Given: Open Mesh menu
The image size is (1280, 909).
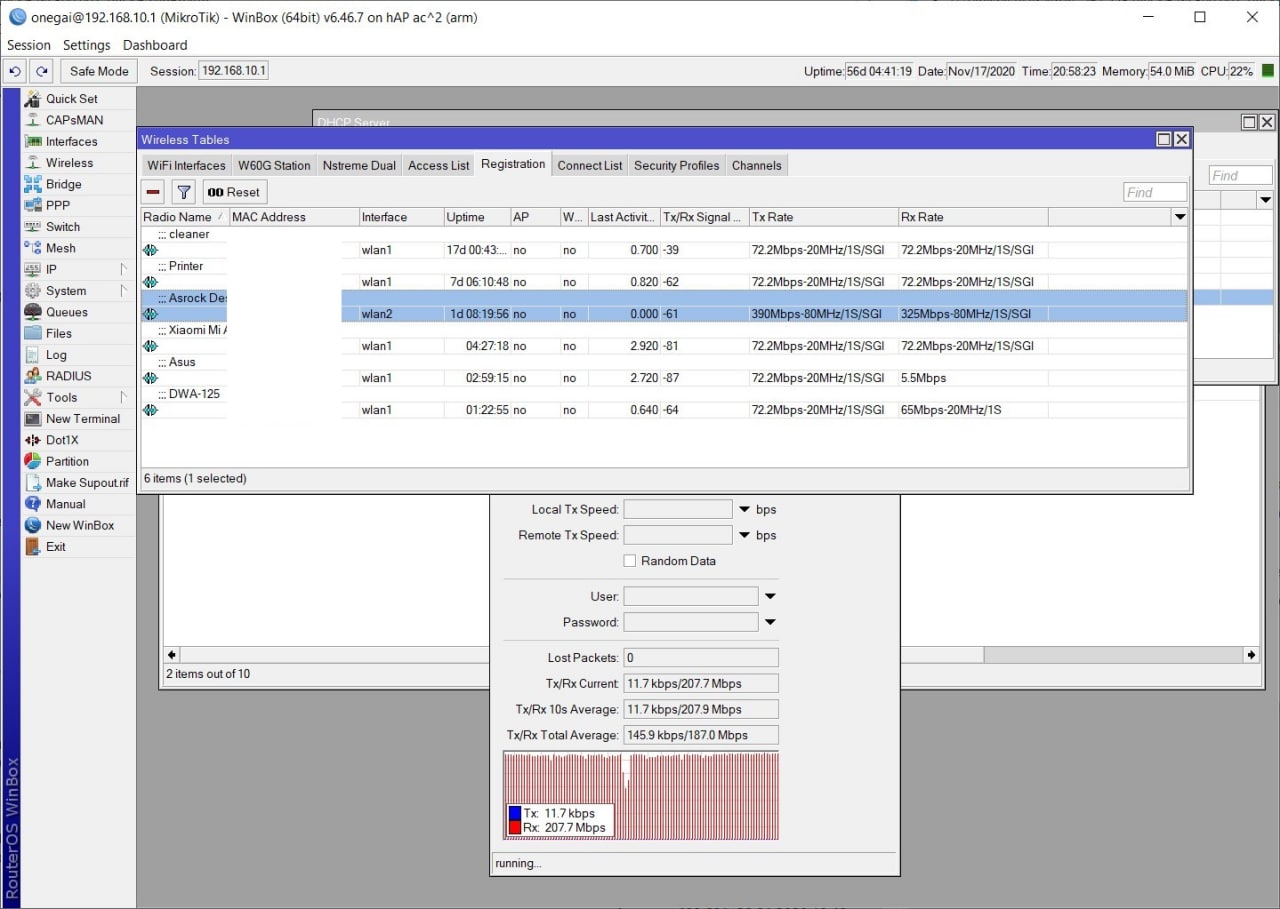Looking at the screenshot, I should 79,248.
